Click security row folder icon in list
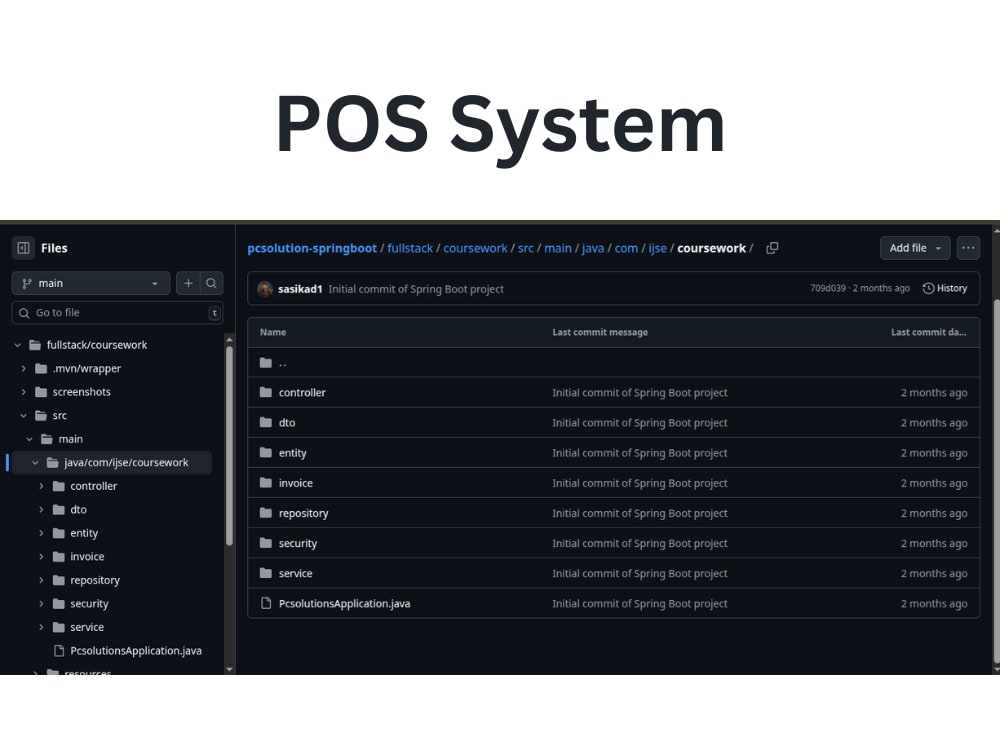Screen dimensions: 1000x750 (x=266, y=543)
